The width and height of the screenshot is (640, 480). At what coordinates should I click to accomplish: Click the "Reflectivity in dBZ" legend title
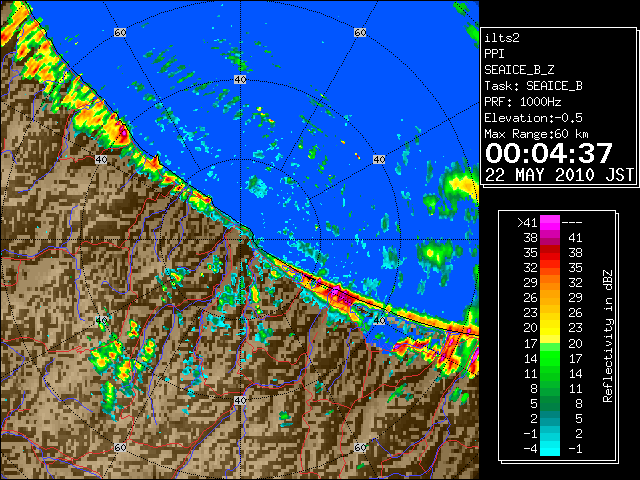pos(608,336)
